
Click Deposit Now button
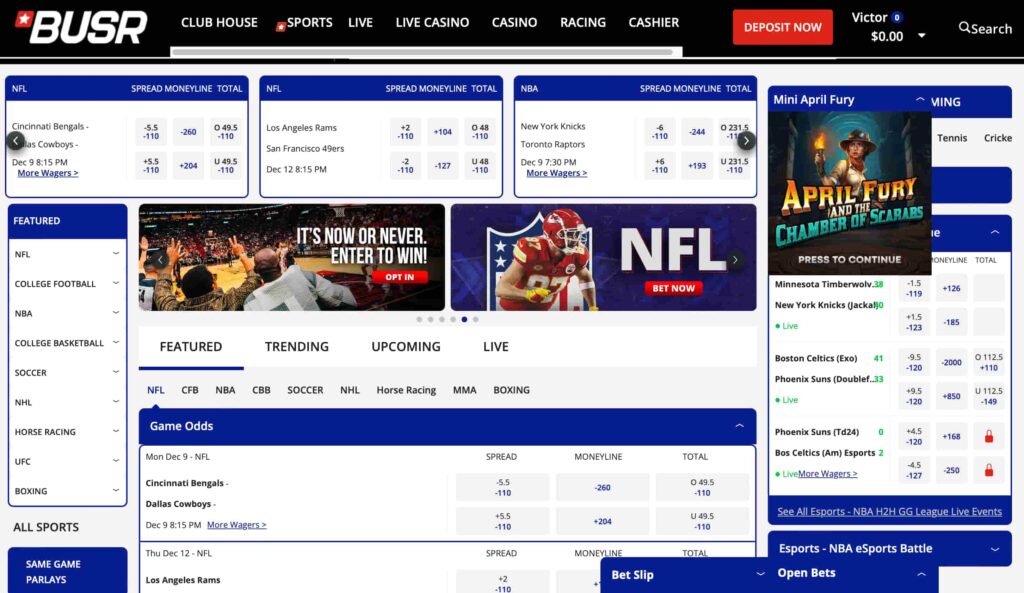782,27
